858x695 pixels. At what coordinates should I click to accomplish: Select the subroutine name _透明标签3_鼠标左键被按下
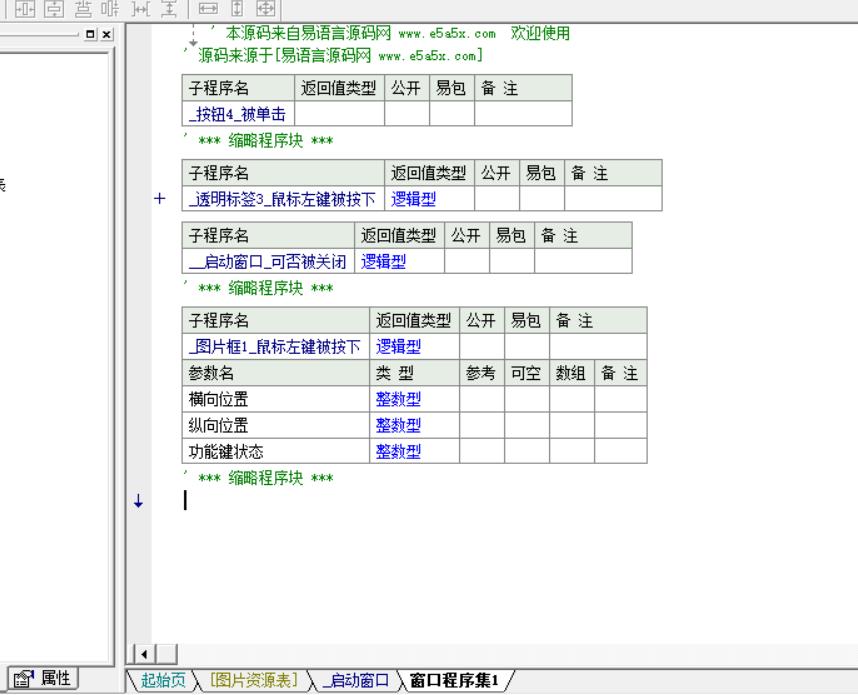[282, 199]
